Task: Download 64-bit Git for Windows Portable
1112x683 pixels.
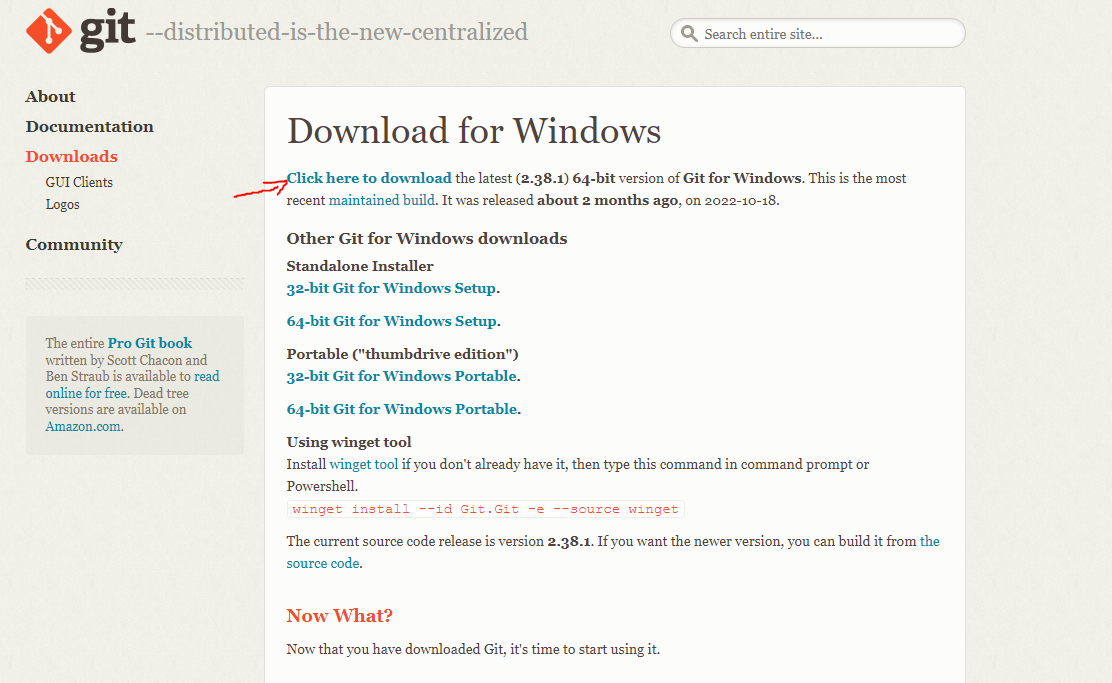Action: coord(401,409)
